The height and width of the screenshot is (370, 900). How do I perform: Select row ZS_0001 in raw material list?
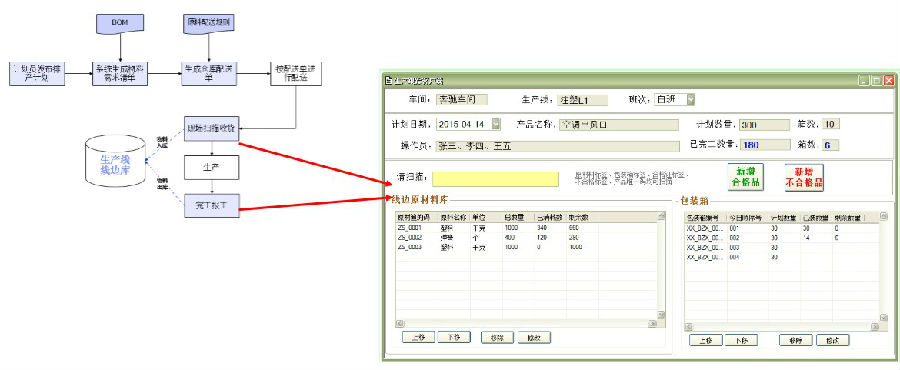click(526, 228)
